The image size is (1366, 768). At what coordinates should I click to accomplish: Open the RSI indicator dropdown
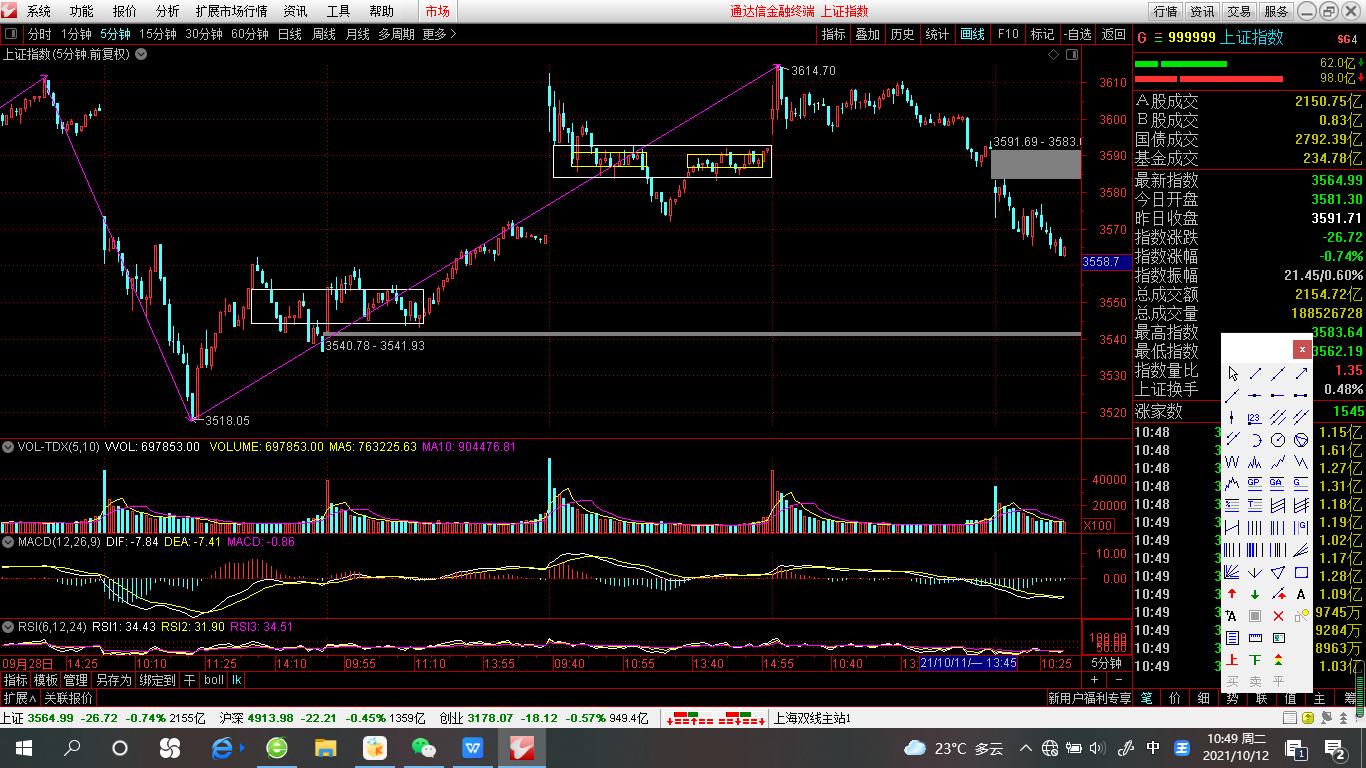tap(8, 627)
